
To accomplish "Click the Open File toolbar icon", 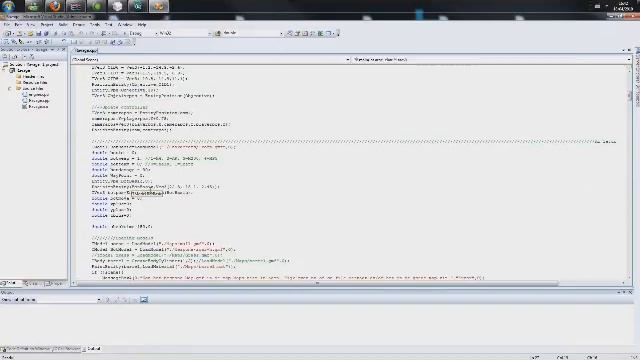I will click(x=30, y=33).
